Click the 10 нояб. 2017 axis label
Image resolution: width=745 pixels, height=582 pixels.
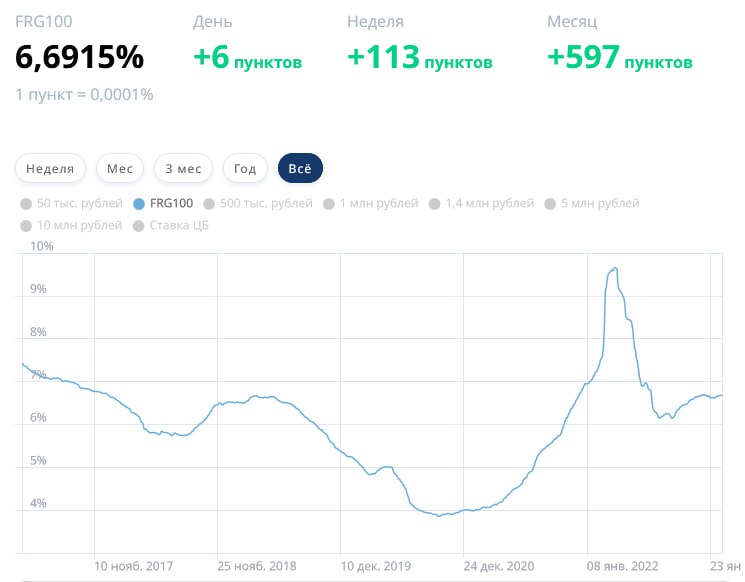coord(132,566)
